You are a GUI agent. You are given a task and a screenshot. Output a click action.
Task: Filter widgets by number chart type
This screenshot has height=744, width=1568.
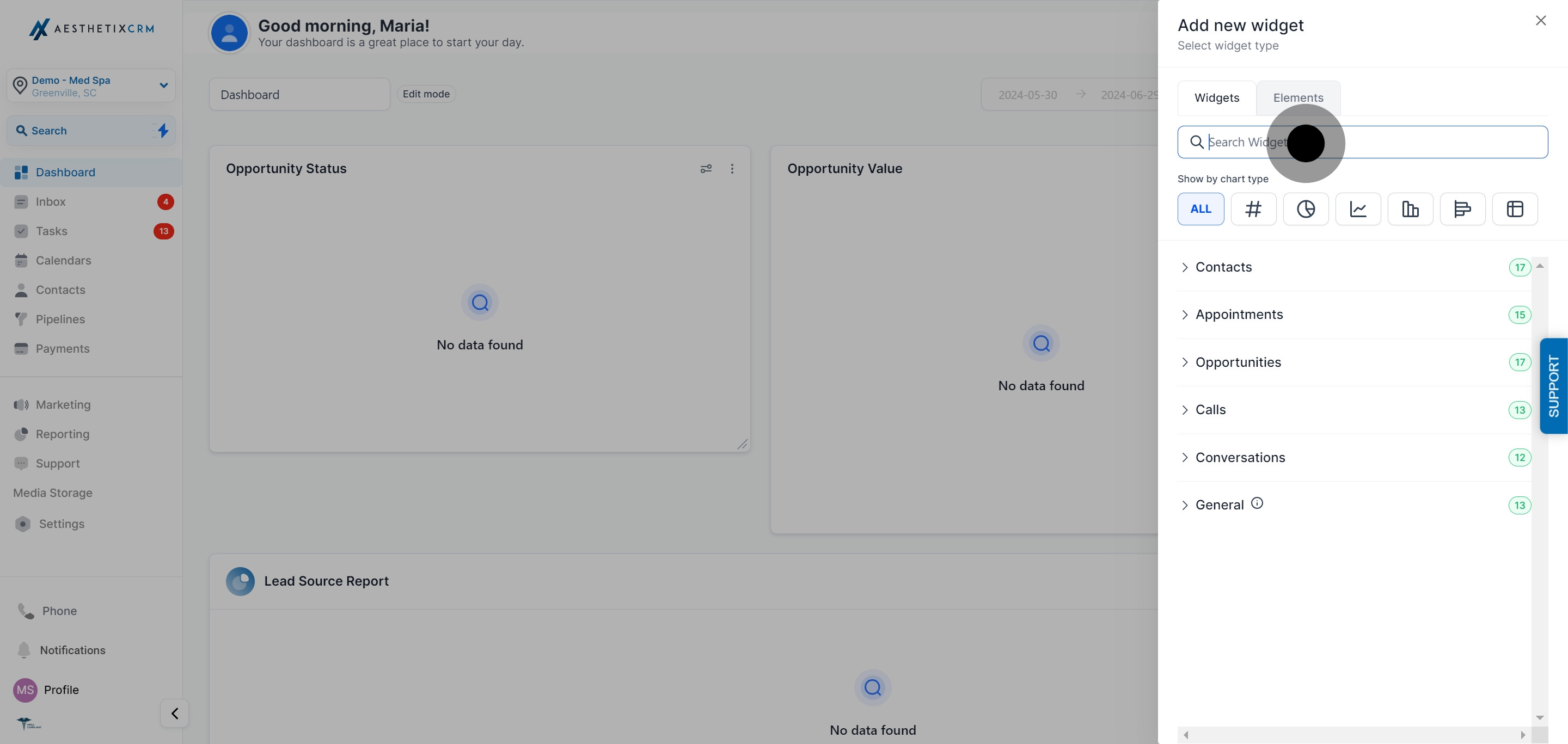pyautogui.click(x=1253, y=208)
